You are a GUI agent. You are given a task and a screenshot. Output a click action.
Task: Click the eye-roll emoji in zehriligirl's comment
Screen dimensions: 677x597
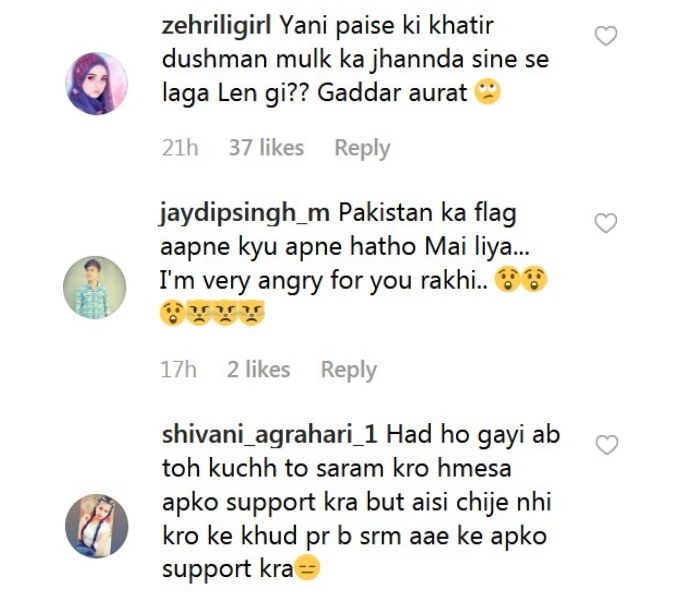(487, 92)
